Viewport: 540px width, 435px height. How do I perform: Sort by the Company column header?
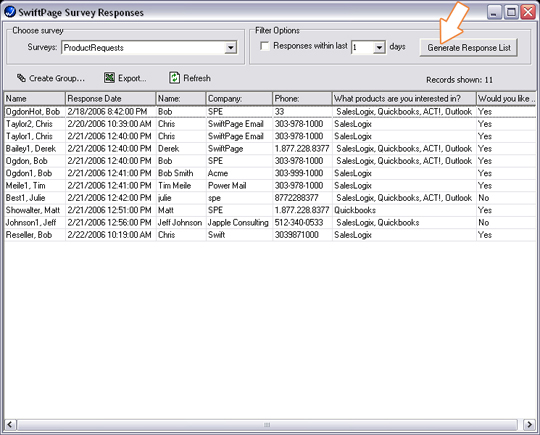coord(239,99)
